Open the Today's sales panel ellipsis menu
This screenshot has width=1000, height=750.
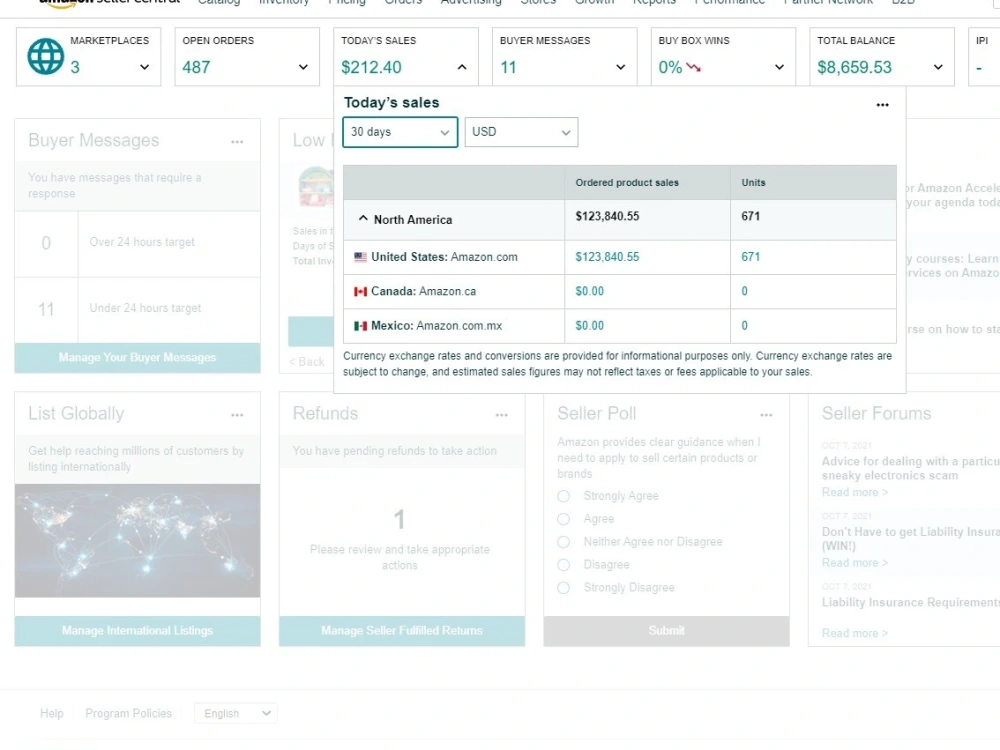[882, 105]
